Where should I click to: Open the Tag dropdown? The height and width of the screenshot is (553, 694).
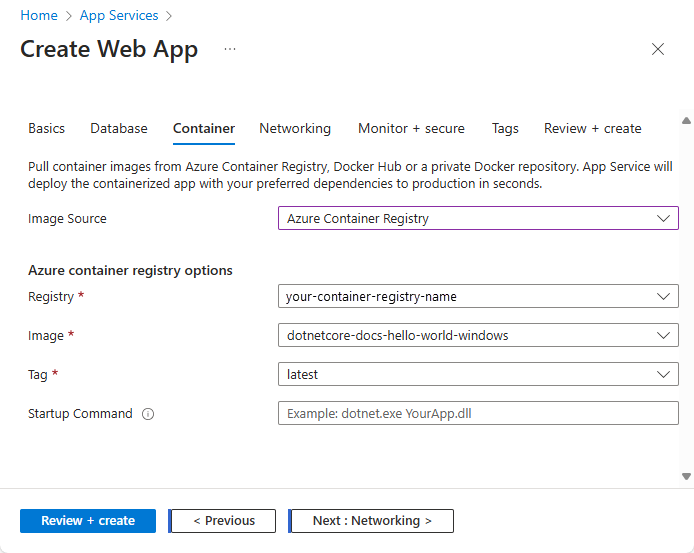coord(478,374)
